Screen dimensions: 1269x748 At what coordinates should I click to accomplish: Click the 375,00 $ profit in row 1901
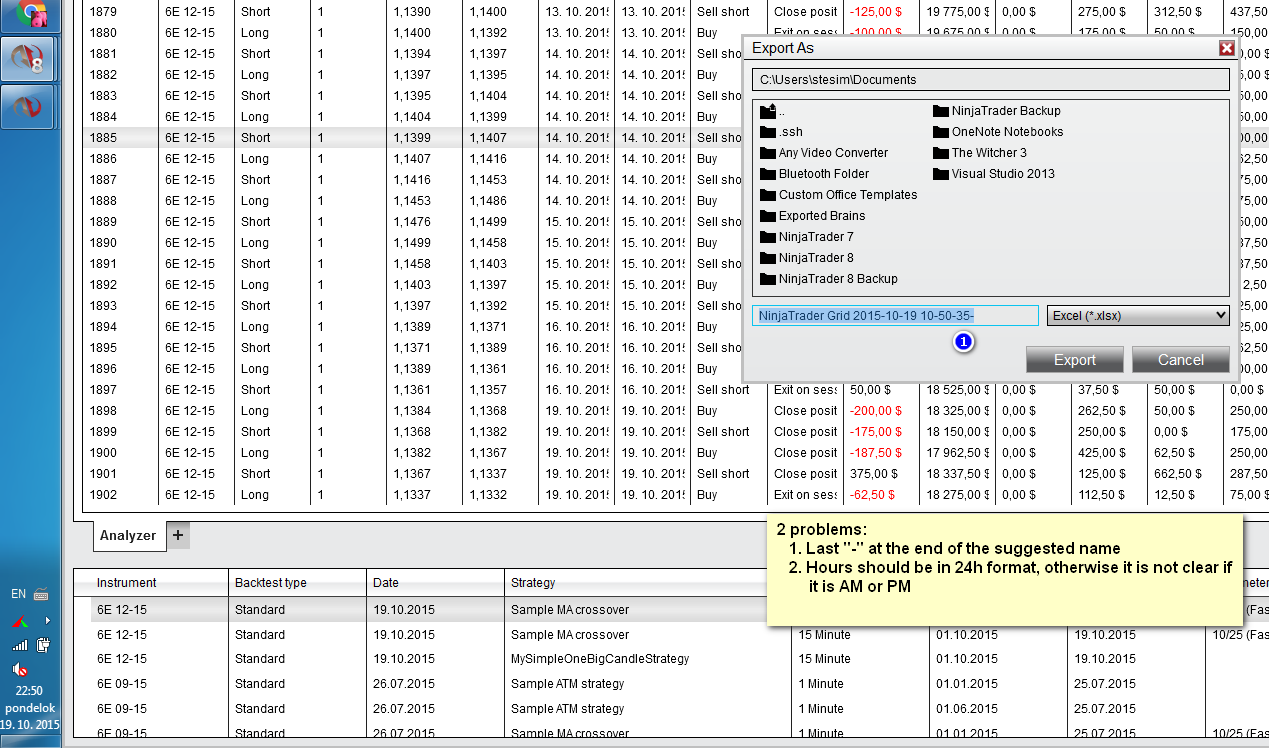pos(872,474)
